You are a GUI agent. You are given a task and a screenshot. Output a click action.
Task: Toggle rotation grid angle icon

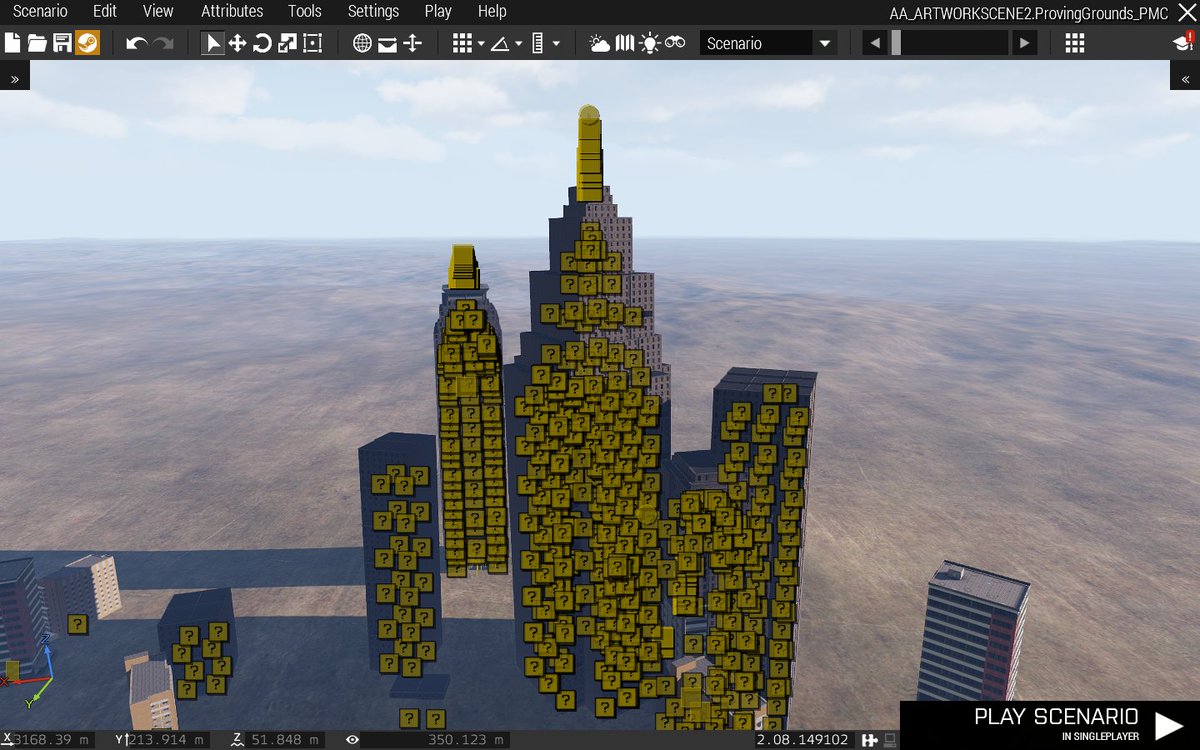(500, 43)
